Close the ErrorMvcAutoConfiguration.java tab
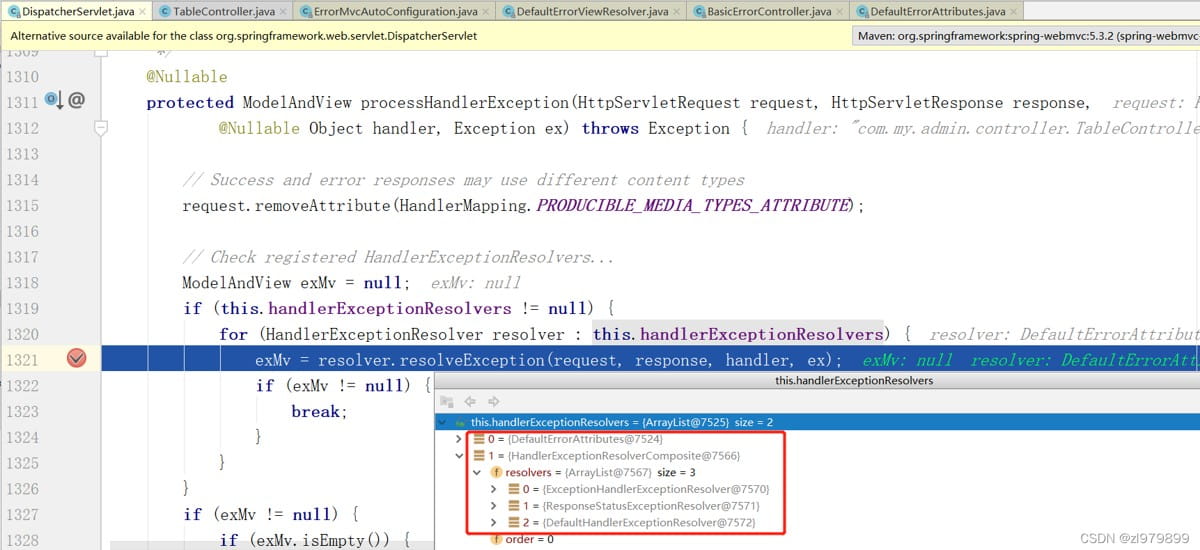Screen dimensions: 1200x550 point(484,12)
